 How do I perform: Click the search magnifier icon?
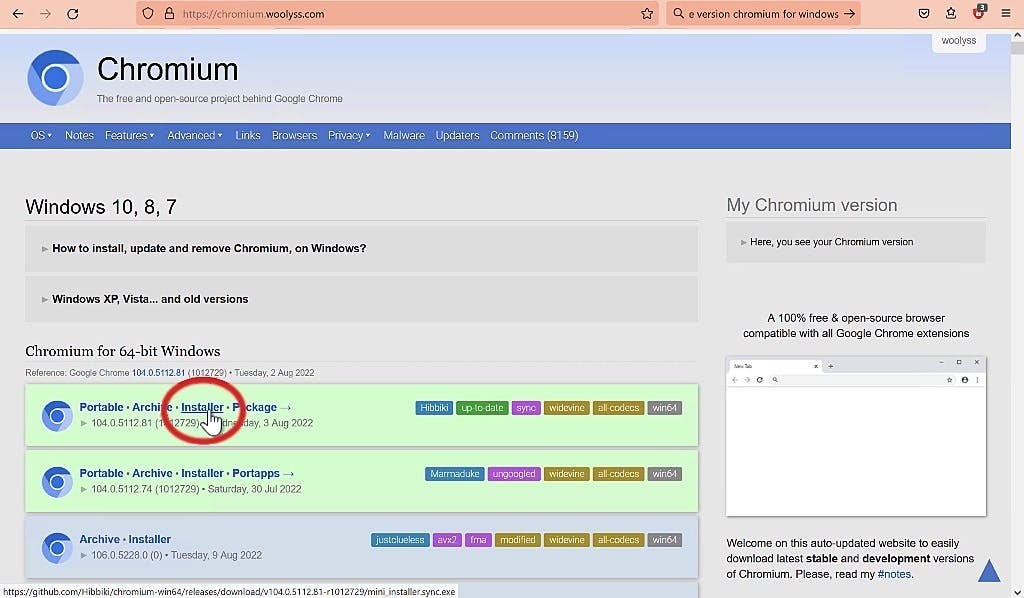(x=679, y=13)
